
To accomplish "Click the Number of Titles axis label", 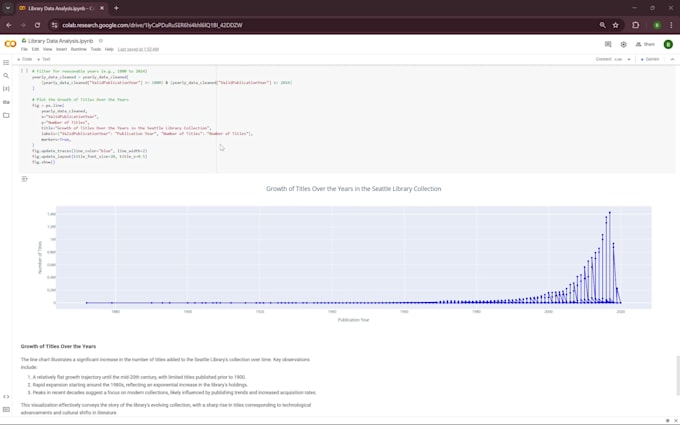I will [x=40, y=257].
